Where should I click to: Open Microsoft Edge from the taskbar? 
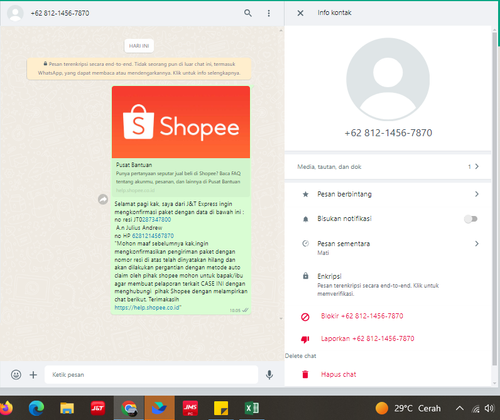36,408
